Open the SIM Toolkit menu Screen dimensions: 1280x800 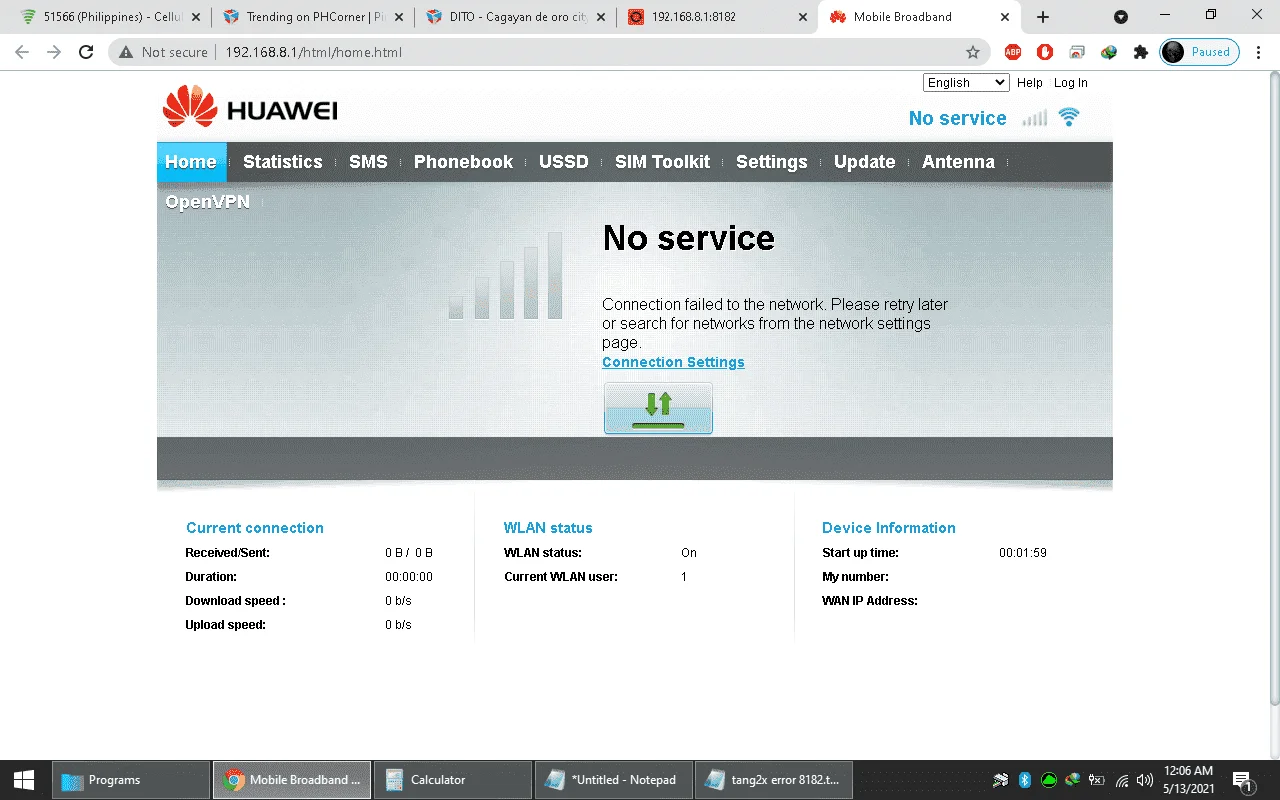click(662, 162)
